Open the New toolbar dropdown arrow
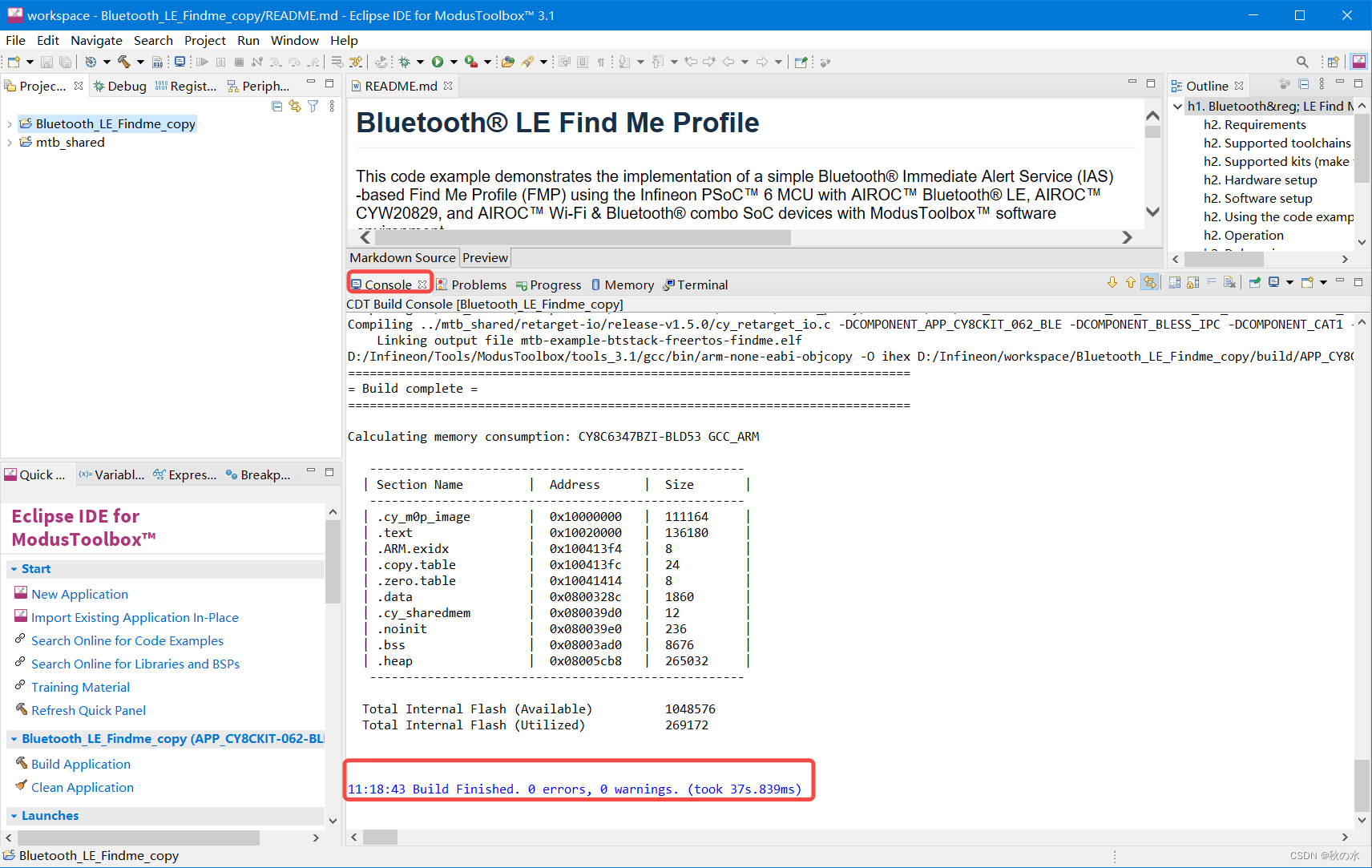1372x868 pixels. pyautogui.click(x=30, y=62)
